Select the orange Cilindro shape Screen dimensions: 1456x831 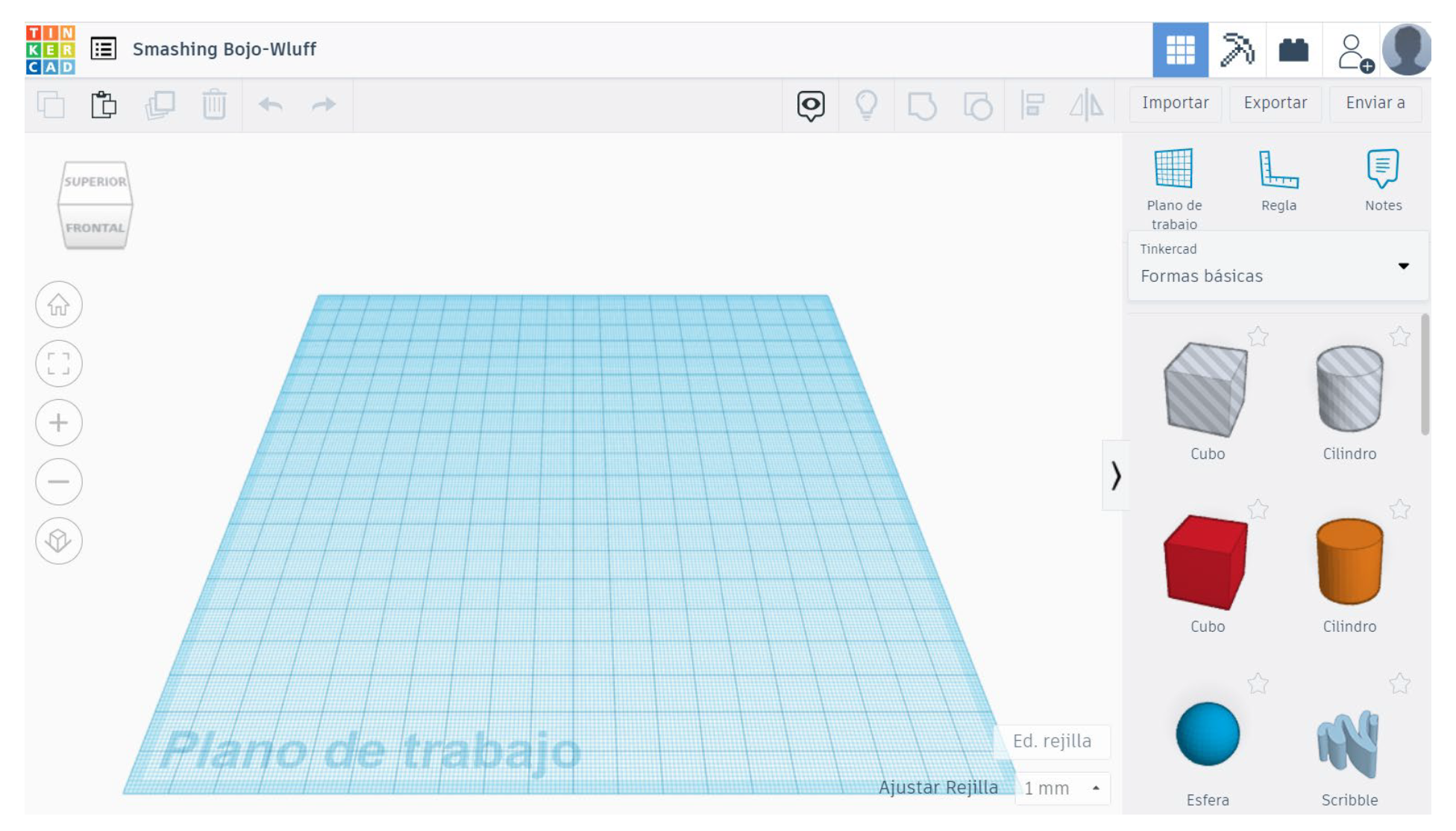[x=1349, y=561]
